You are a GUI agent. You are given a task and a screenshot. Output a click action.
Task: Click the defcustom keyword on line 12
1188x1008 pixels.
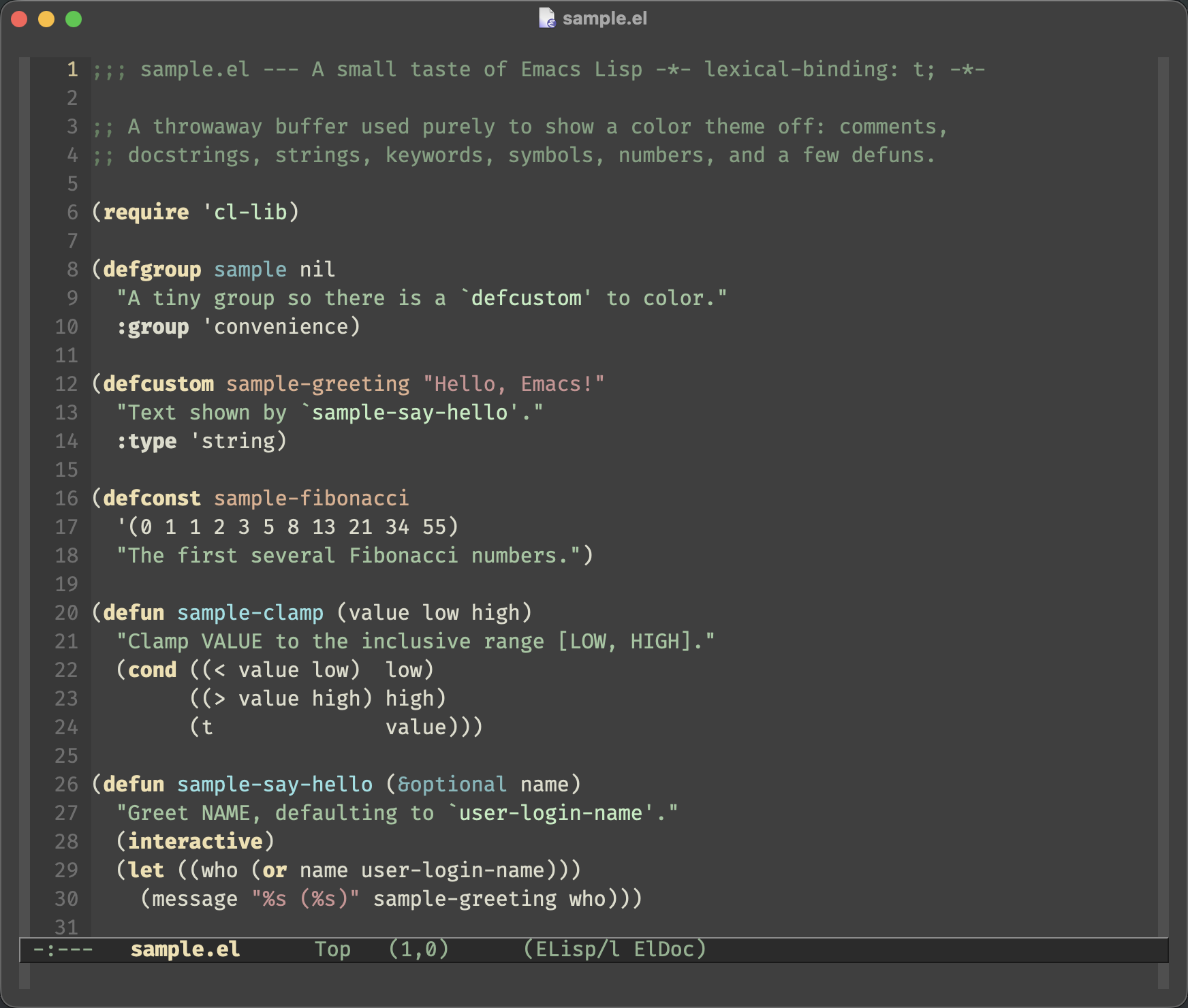tap(159, 384)
